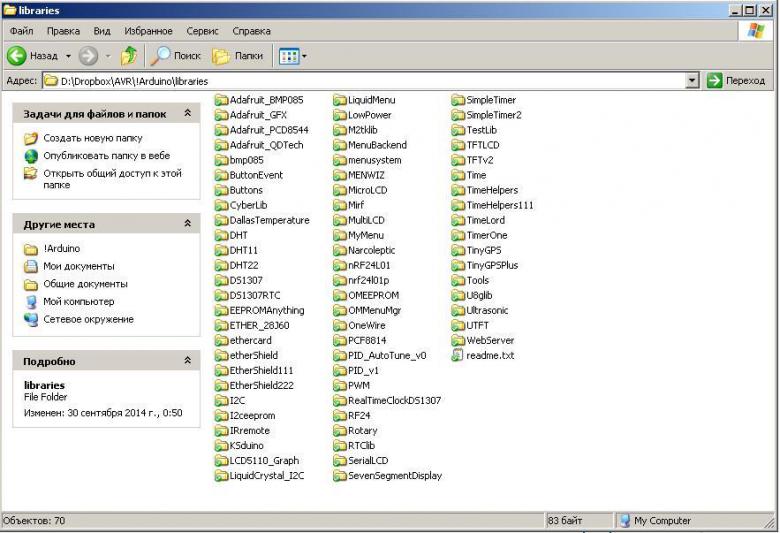Click the UTFT folder name
The image size is (780, 533).
point(478,325)
